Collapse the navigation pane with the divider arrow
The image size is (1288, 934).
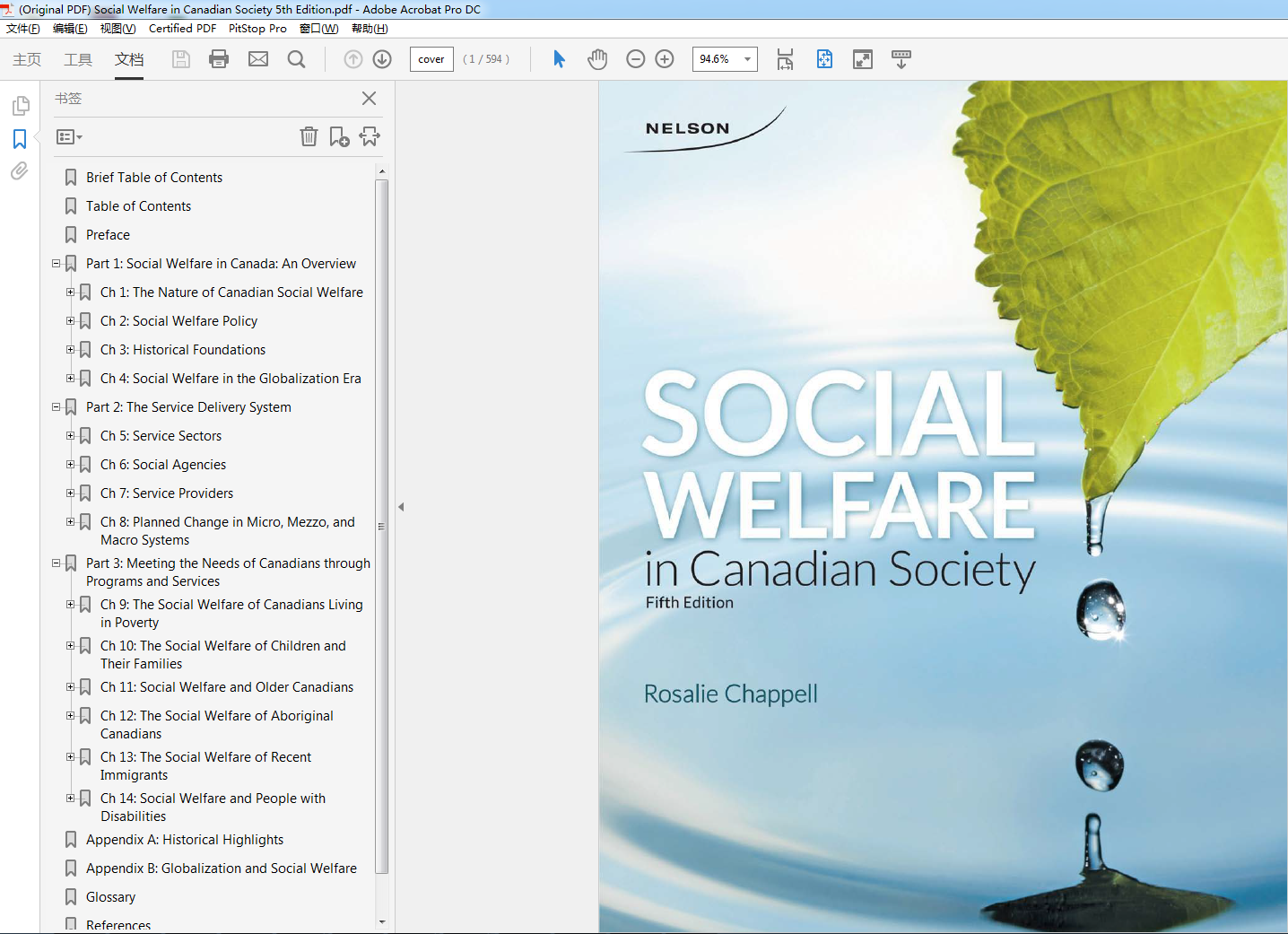(401, 507)
